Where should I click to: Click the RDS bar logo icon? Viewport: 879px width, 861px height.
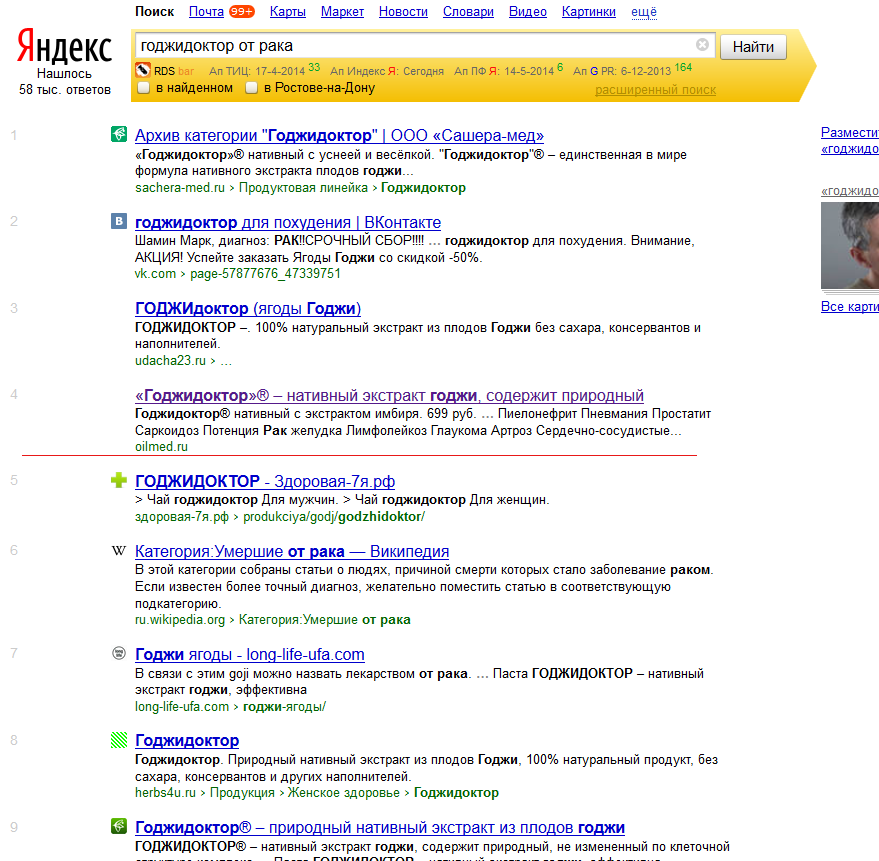tap(142, 70)
